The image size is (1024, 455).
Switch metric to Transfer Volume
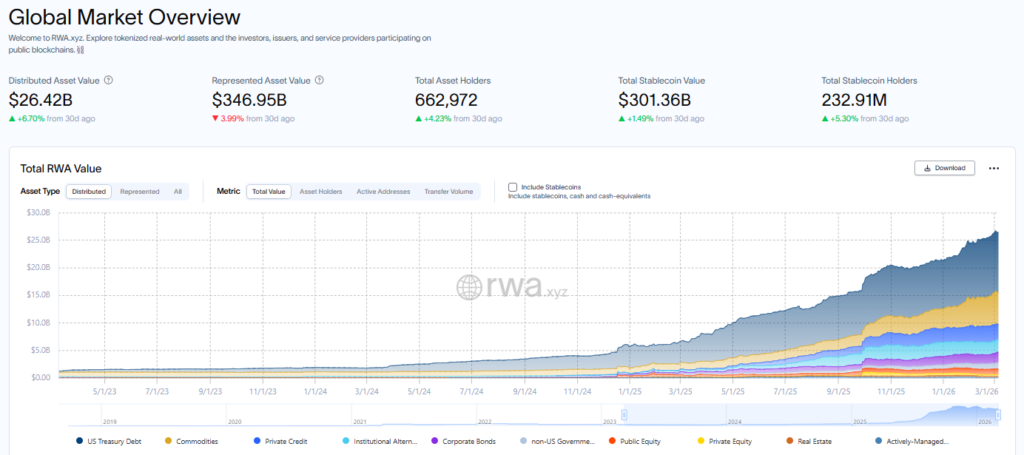point(448,191)
